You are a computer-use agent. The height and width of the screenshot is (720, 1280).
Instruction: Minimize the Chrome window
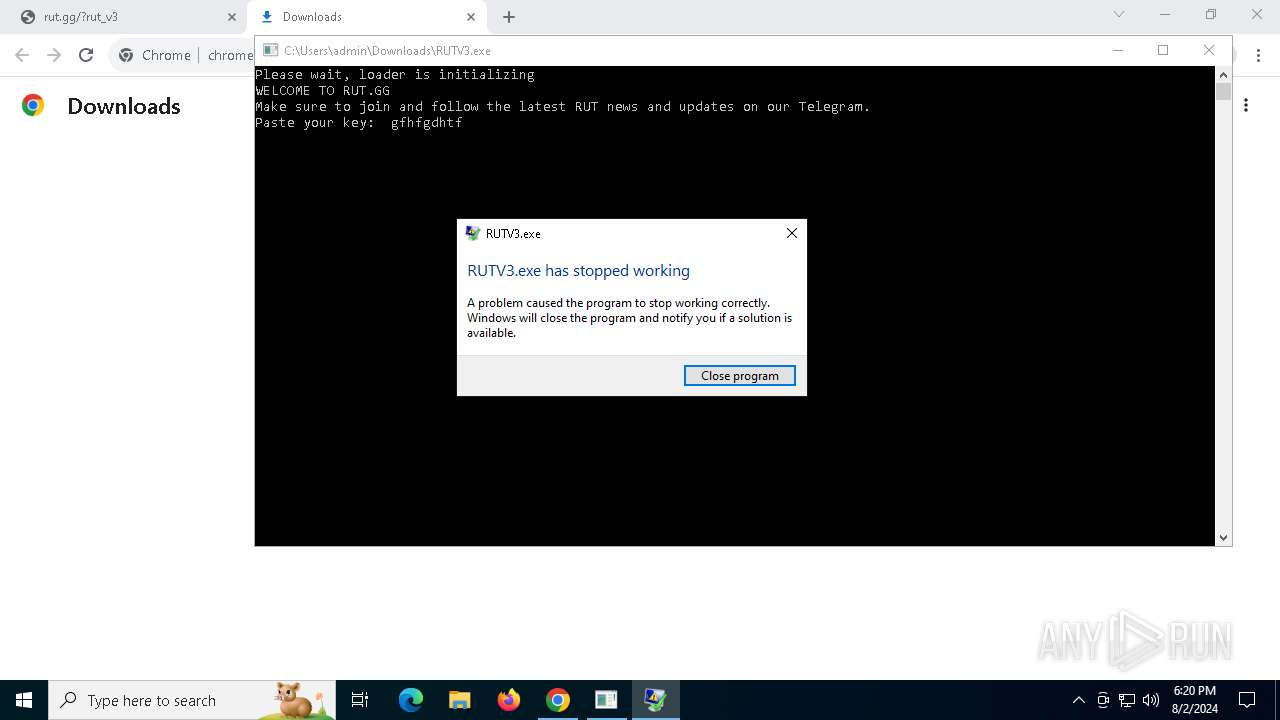tap(1165, 14)
